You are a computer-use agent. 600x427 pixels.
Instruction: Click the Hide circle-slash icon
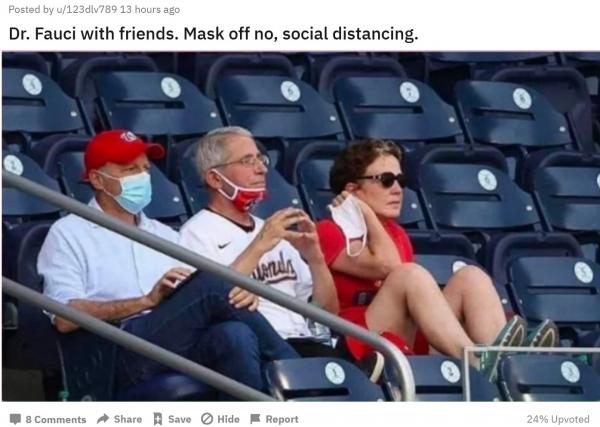[207, 419]
